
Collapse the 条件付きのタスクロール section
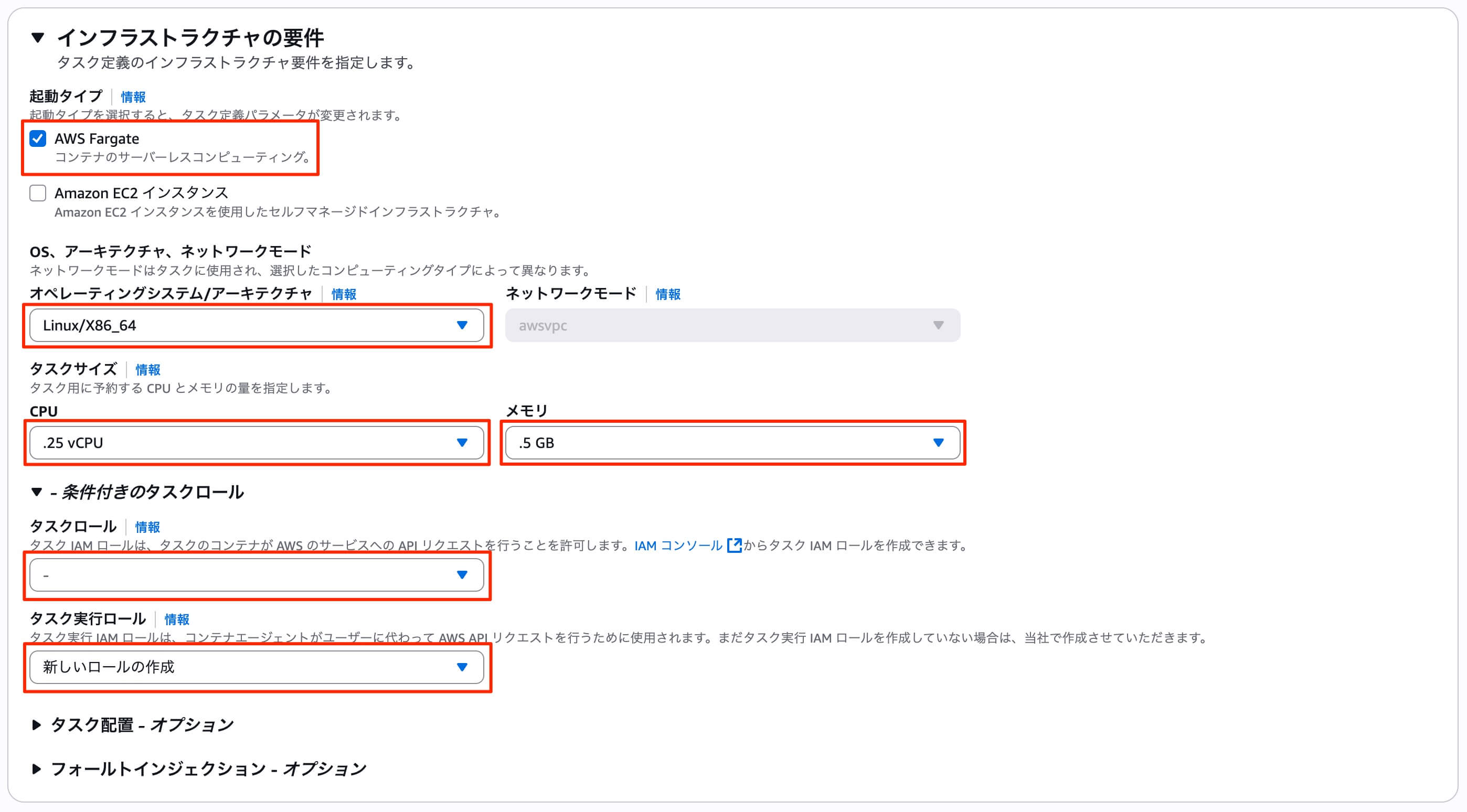click(x=37, y=492)
